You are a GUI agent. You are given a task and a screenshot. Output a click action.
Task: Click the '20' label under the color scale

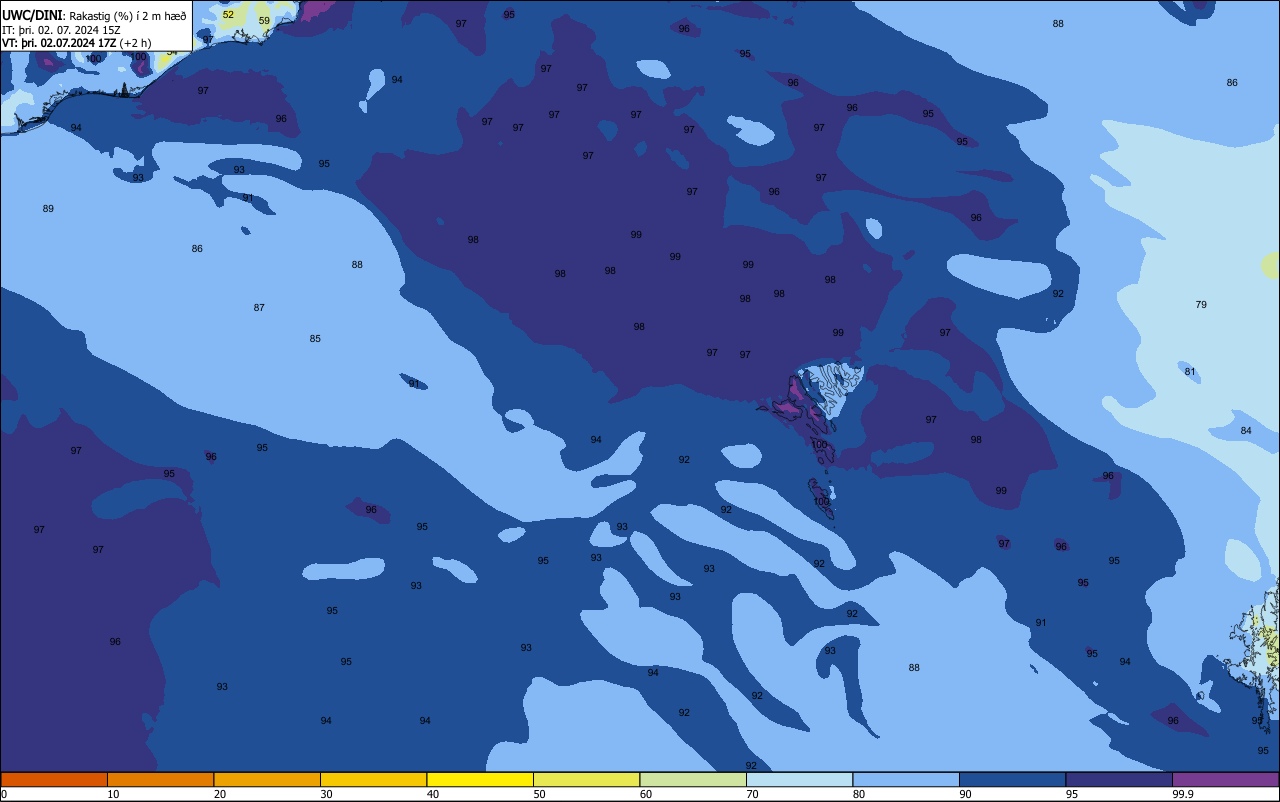click(x=220, y=794)
